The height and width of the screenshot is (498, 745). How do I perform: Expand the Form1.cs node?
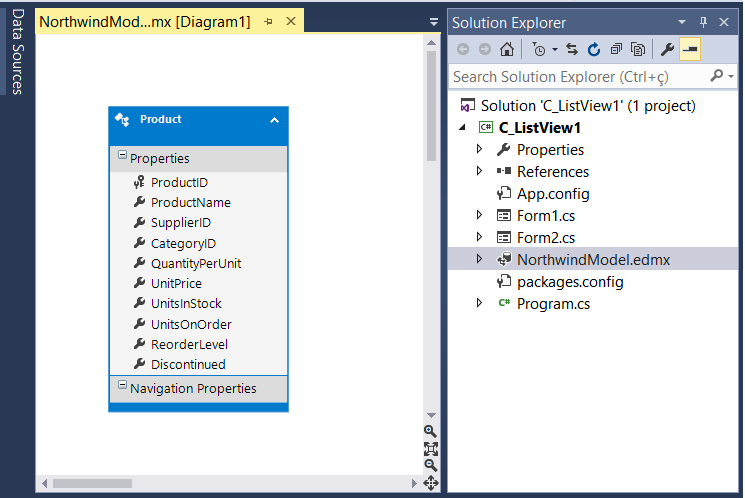click(479, 215)
